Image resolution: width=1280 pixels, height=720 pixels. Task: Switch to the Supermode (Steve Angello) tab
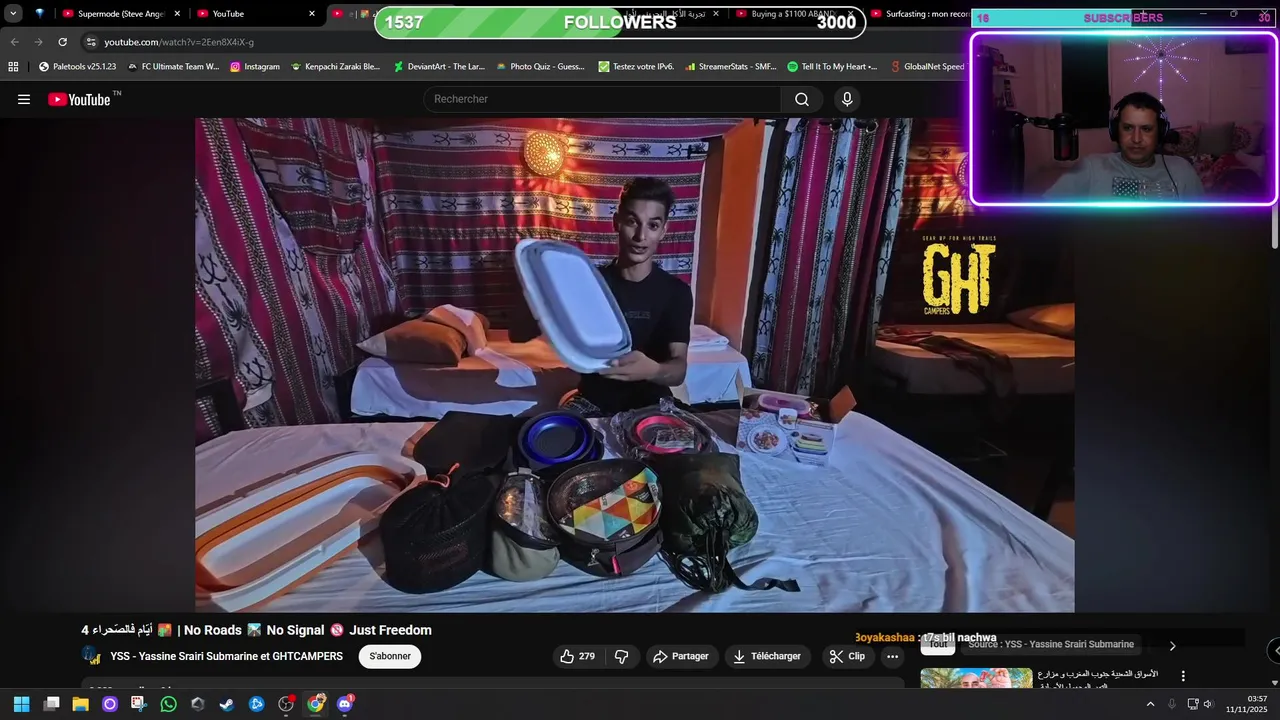(x=121, y=14)
